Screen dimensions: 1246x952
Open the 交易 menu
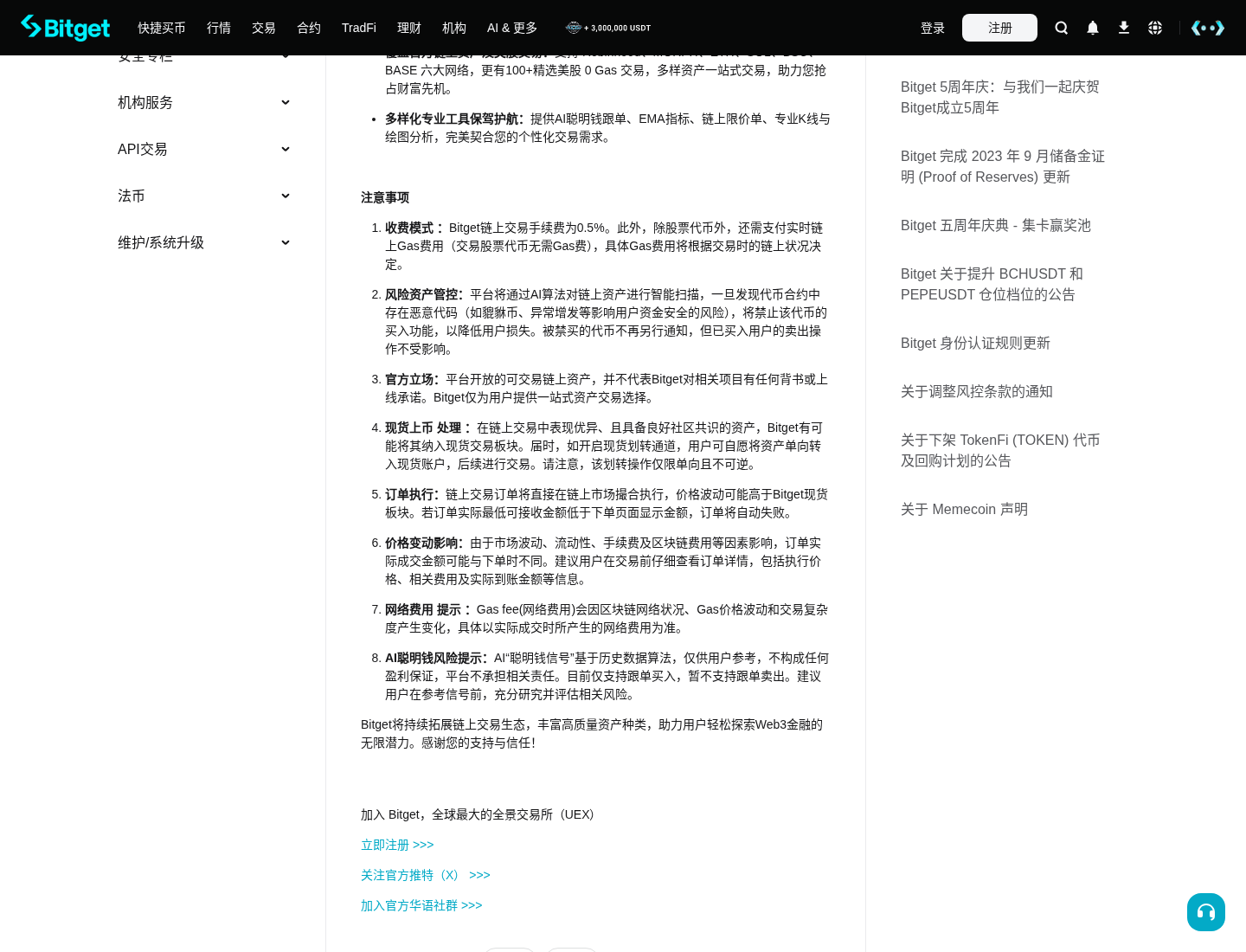(264, 28)
